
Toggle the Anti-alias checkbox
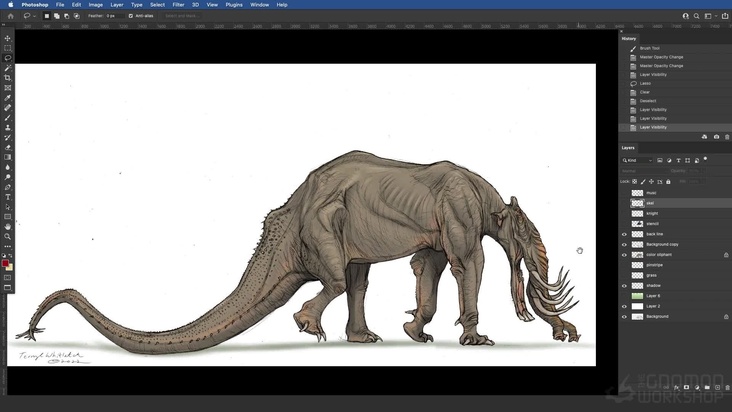click(131, 16)
